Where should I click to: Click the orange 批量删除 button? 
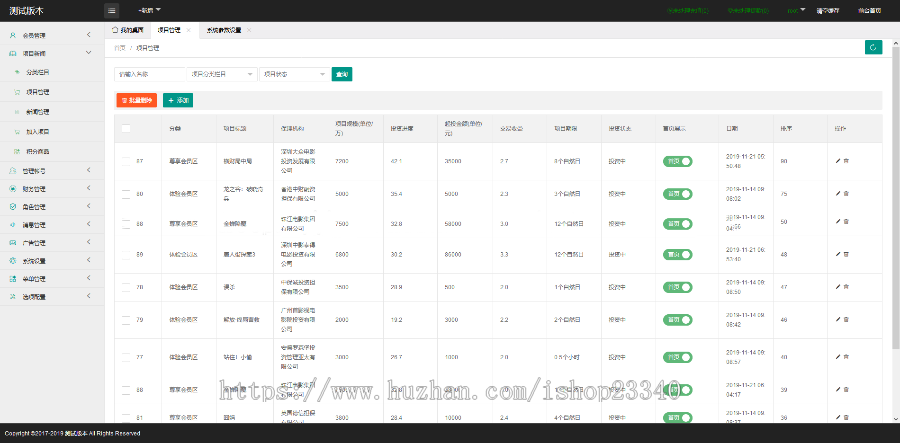(137, 100)
